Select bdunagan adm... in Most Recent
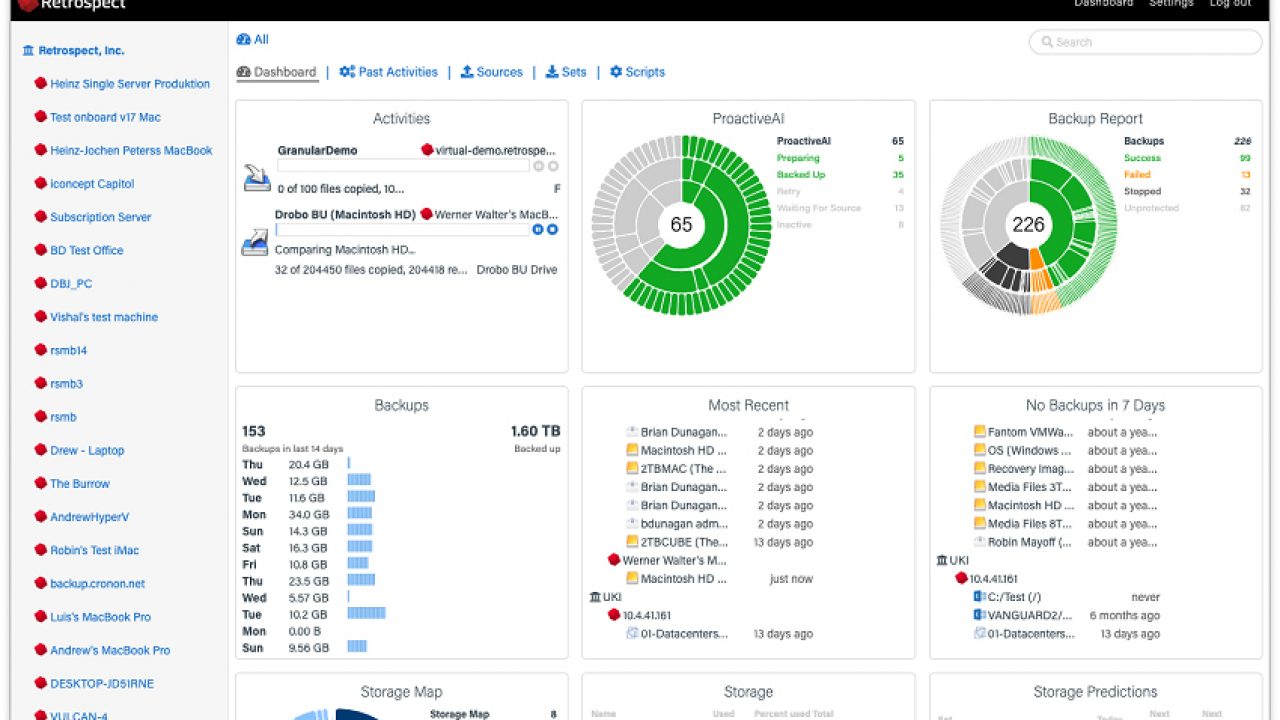Screen dimensions: 1280x720 click(683, 524)
